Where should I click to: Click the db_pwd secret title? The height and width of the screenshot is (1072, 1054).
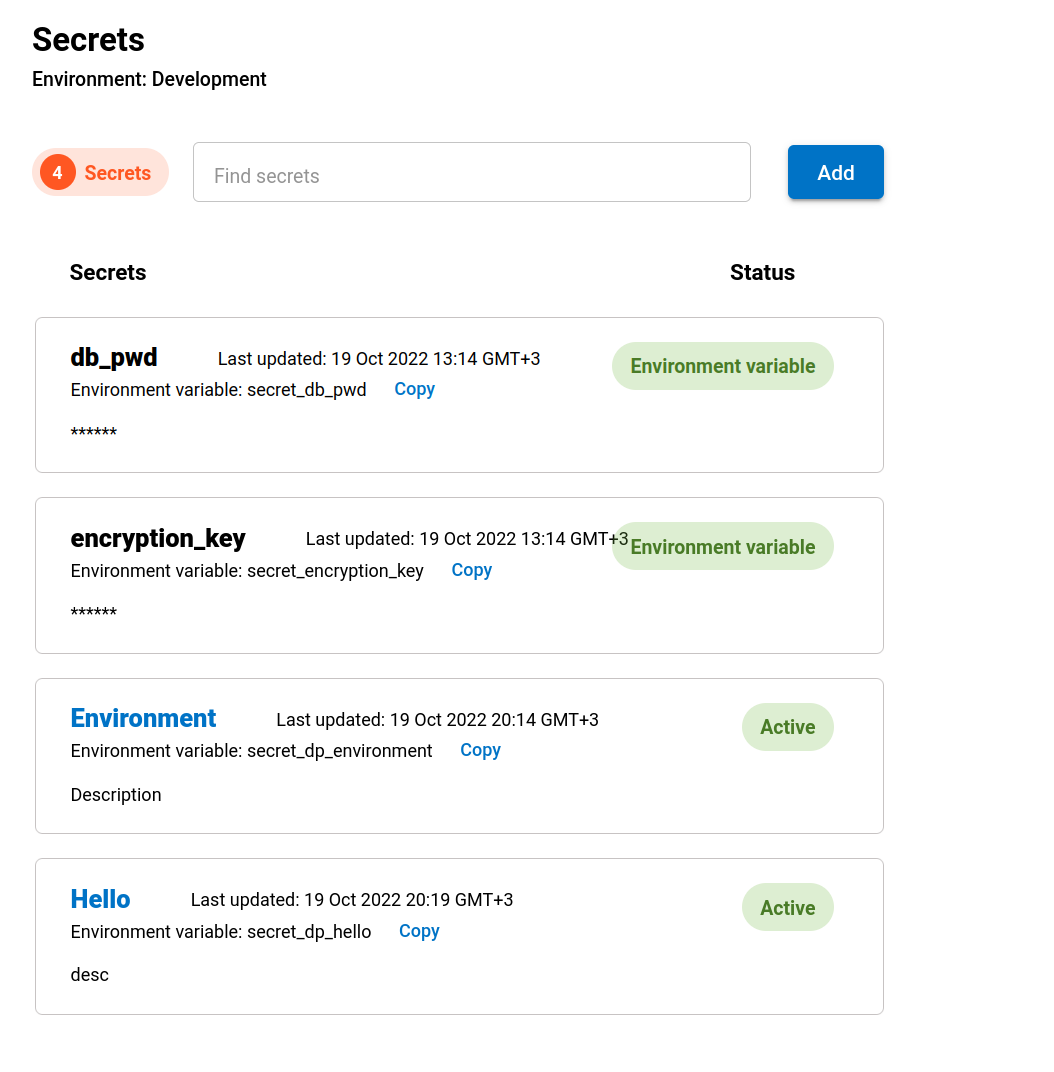(x=114, y=358)
